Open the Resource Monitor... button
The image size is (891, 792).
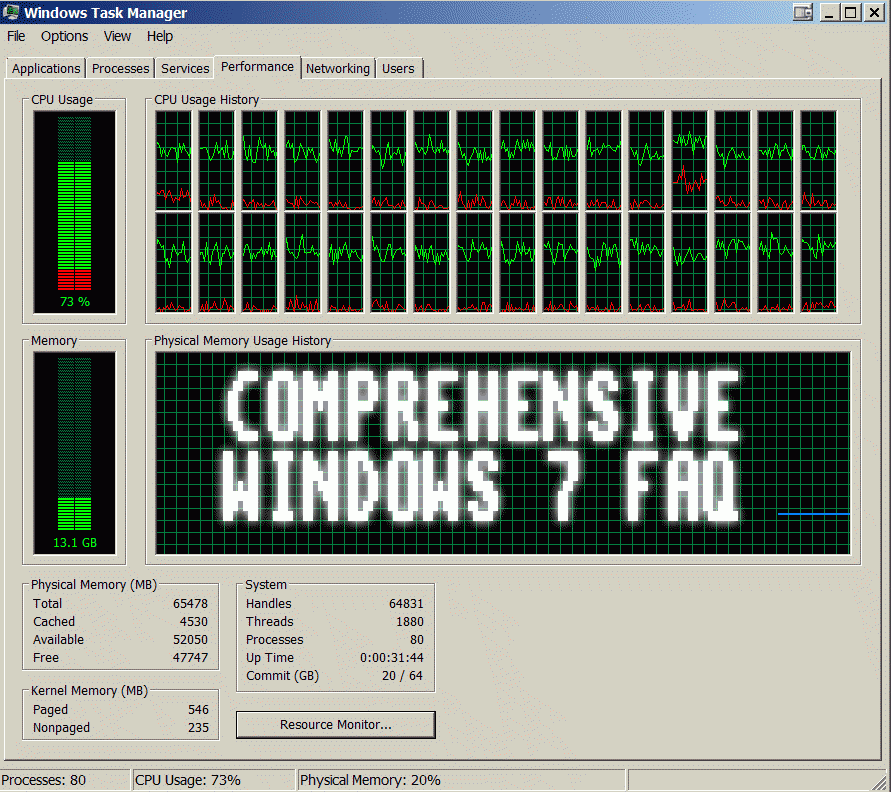click(336, 724)
